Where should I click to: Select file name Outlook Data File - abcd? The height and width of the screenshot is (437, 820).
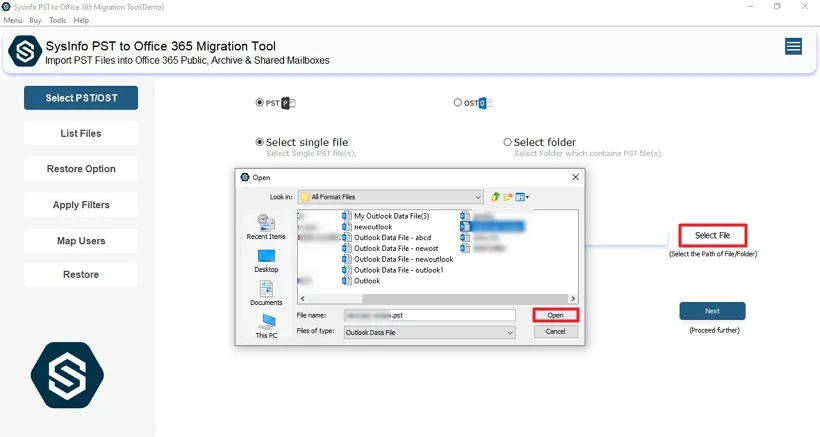pyautogui.click(x=393, y=237)
